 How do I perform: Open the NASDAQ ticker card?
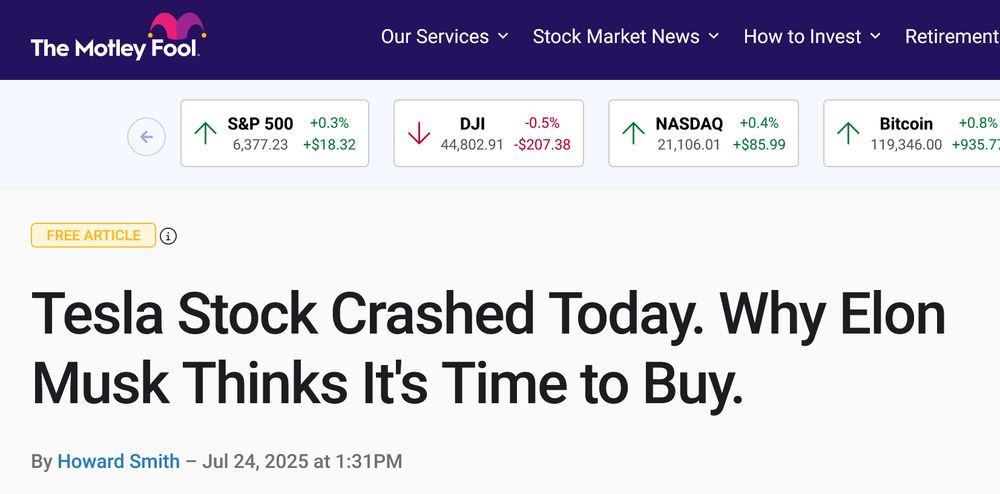(x=703, y=133)
